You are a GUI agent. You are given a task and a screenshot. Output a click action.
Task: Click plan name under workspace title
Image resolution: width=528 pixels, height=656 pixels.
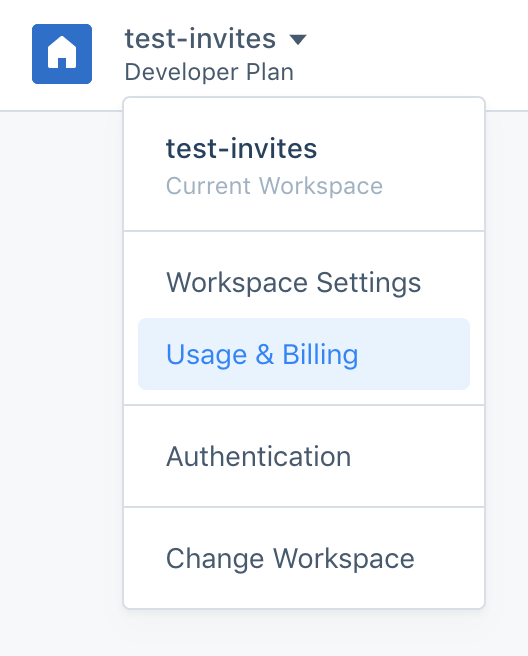click(209, 72)
